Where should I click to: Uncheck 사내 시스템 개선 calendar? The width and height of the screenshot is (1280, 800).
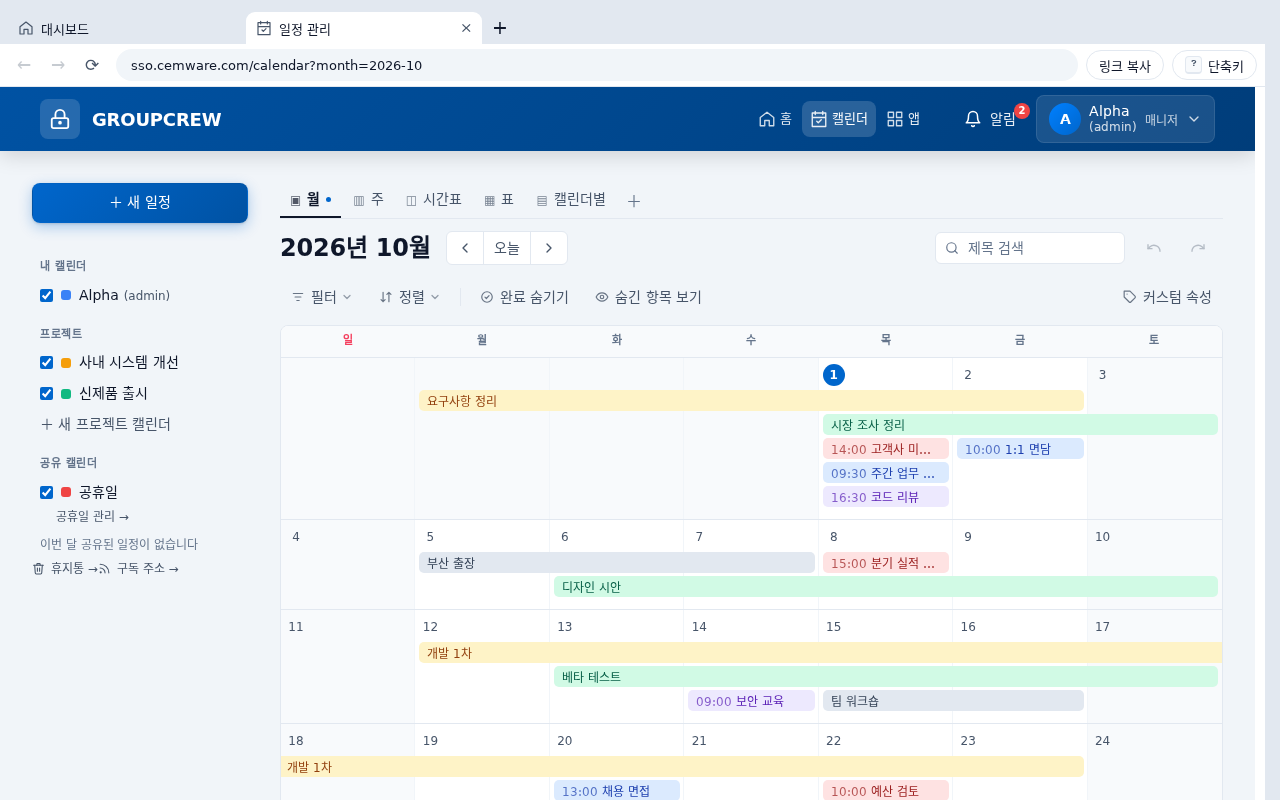pyautogui.click(x=46, y=362)
